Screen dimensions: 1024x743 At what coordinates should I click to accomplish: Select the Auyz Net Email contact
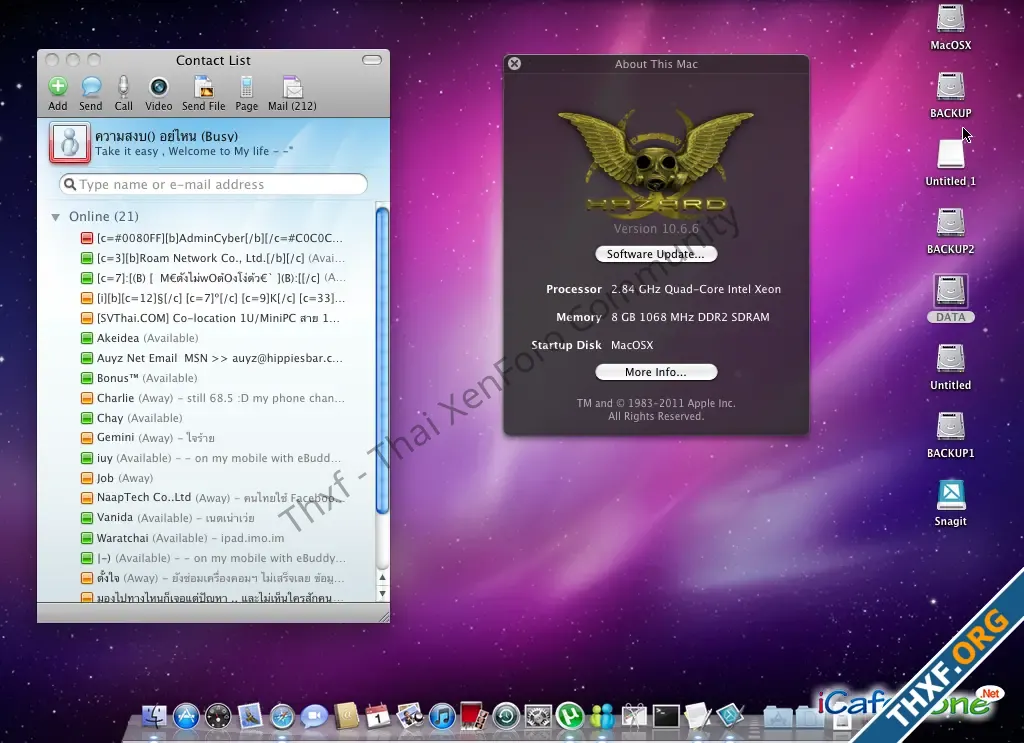[x=212, y=358]
